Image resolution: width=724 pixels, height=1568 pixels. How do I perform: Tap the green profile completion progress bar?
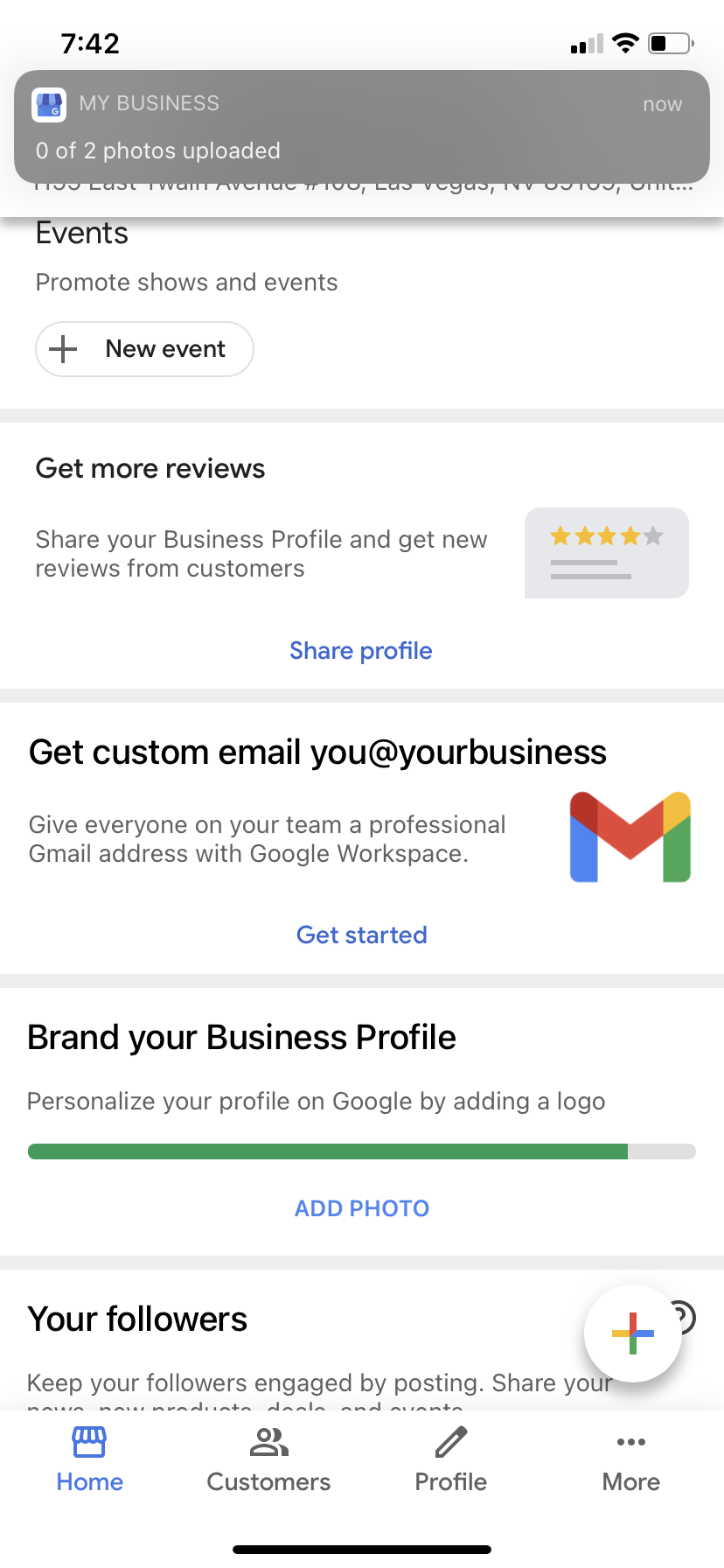[362, 1151]
